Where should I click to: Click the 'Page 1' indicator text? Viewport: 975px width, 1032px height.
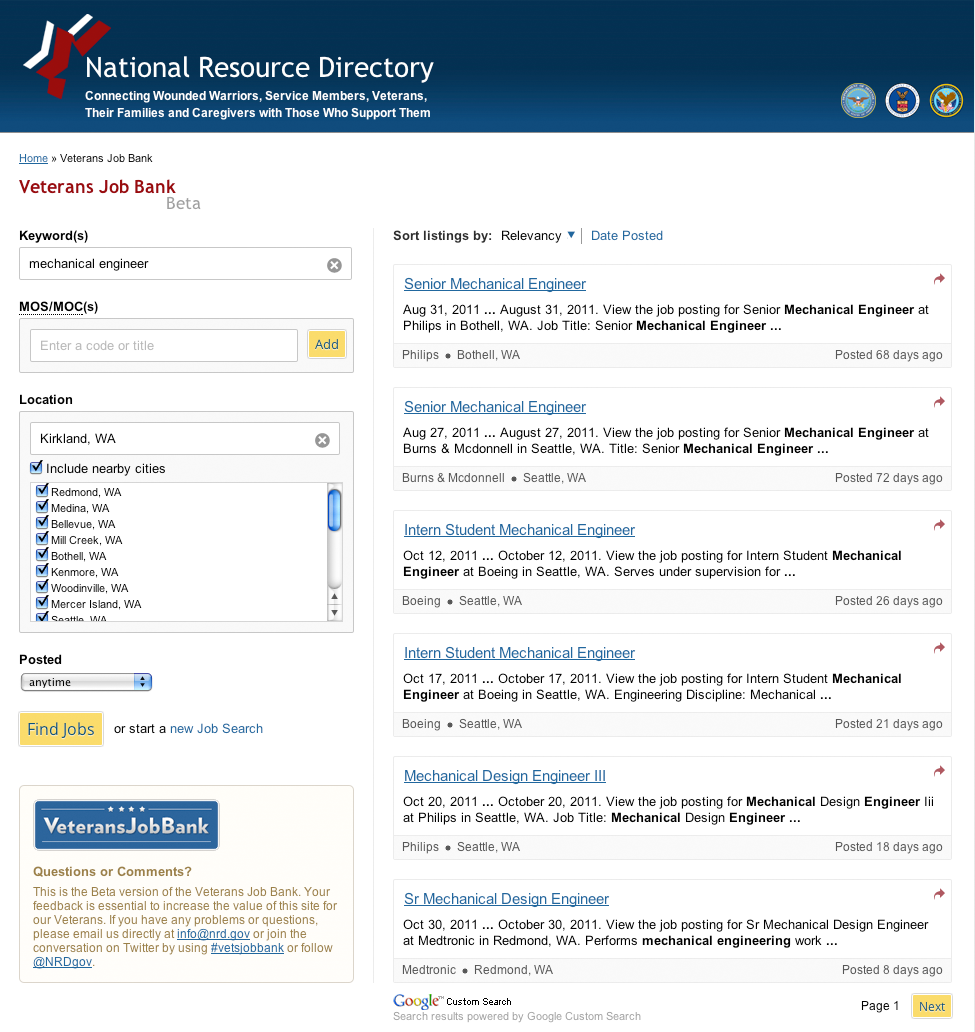coord(880,1006)
